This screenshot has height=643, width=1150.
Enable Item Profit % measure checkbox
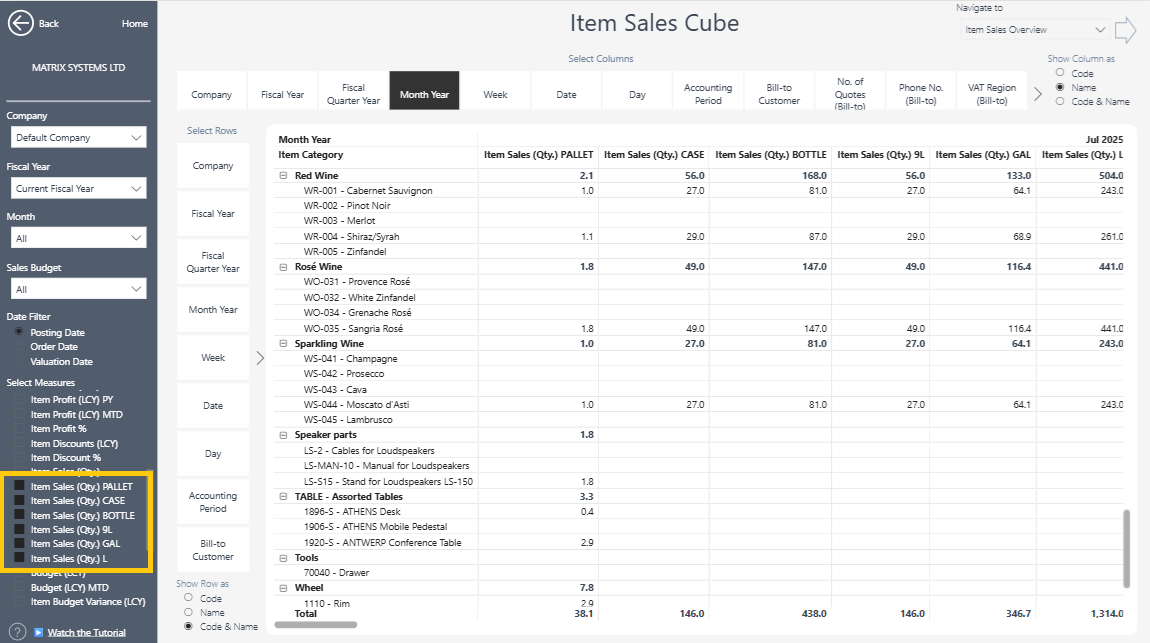click(x=19, y=429)
